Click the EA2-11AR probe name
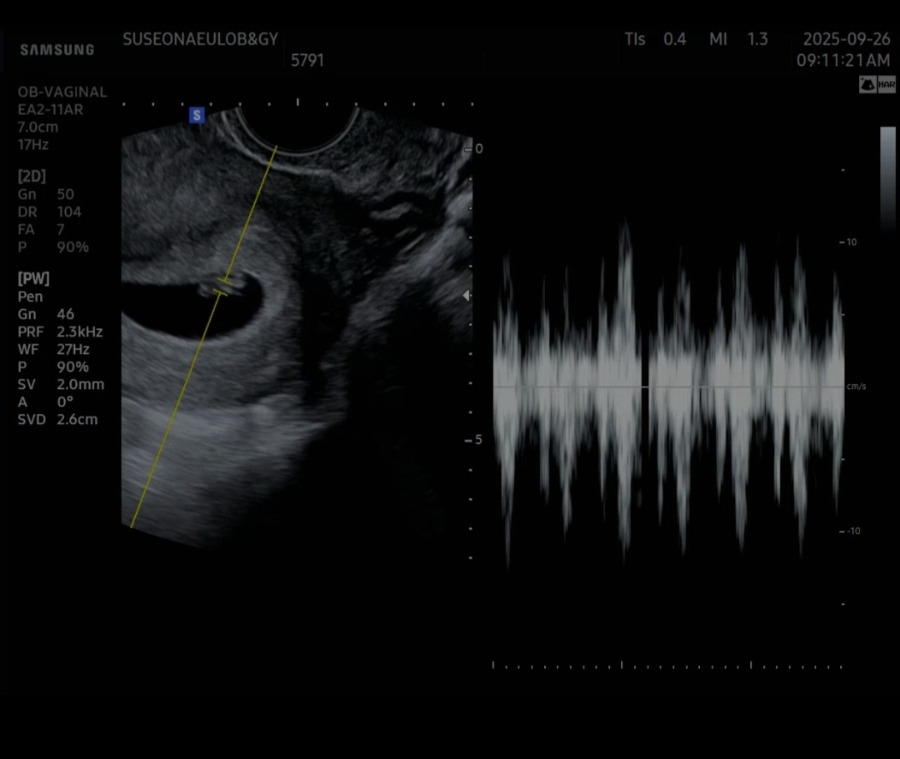Image resolution: width=900 pixels, height=759 pixels. click(50, 110)
